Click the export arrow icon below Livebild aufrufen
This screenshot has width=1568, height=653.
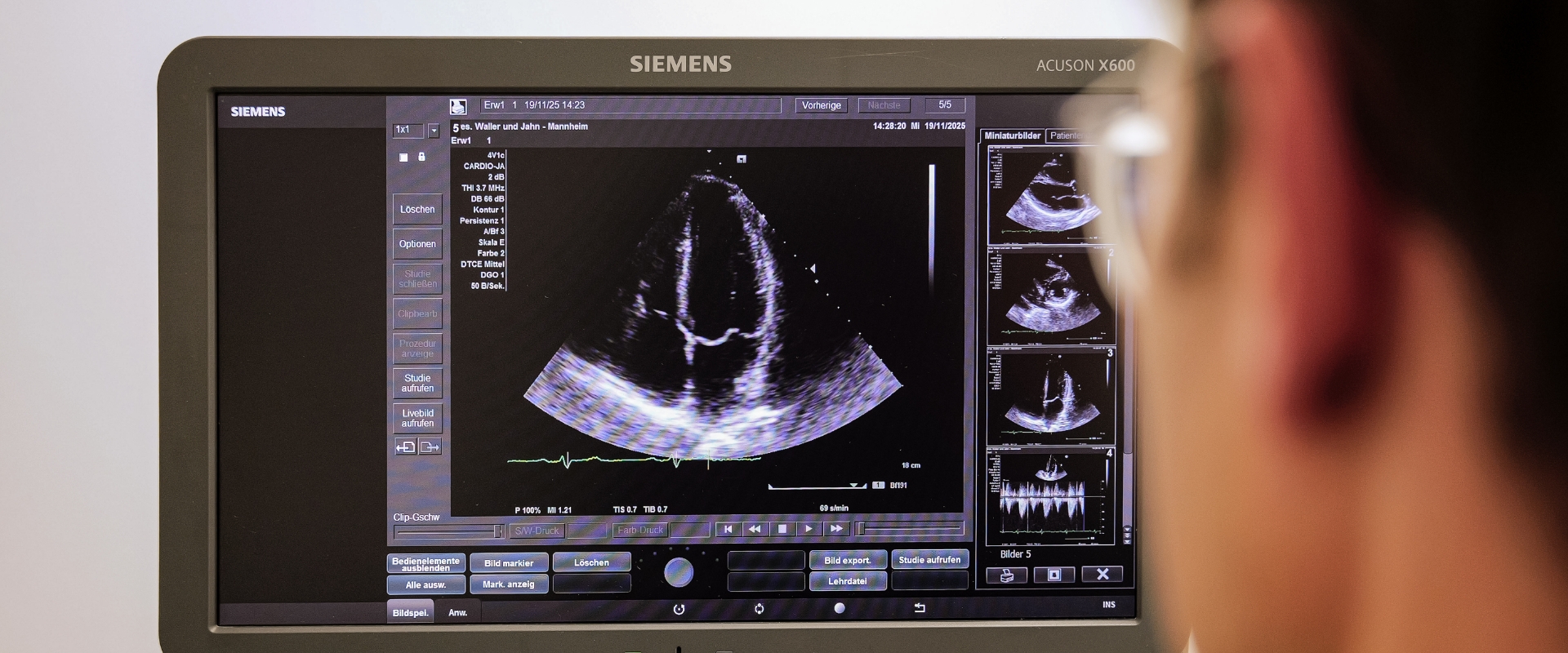tap(430, 447)
